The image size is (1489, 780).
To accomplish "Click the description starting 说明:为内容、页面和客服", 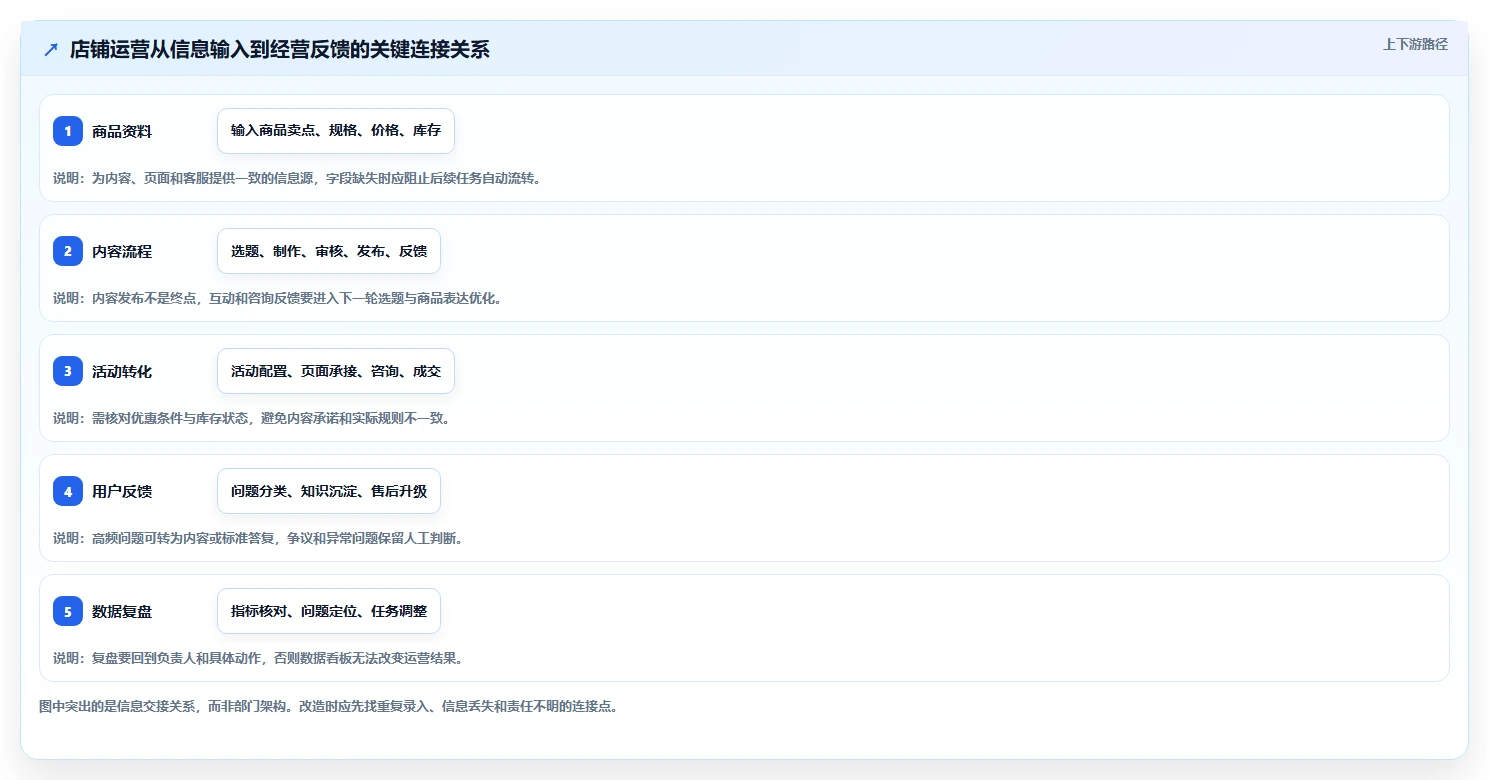I will click(x=297, y=178).
